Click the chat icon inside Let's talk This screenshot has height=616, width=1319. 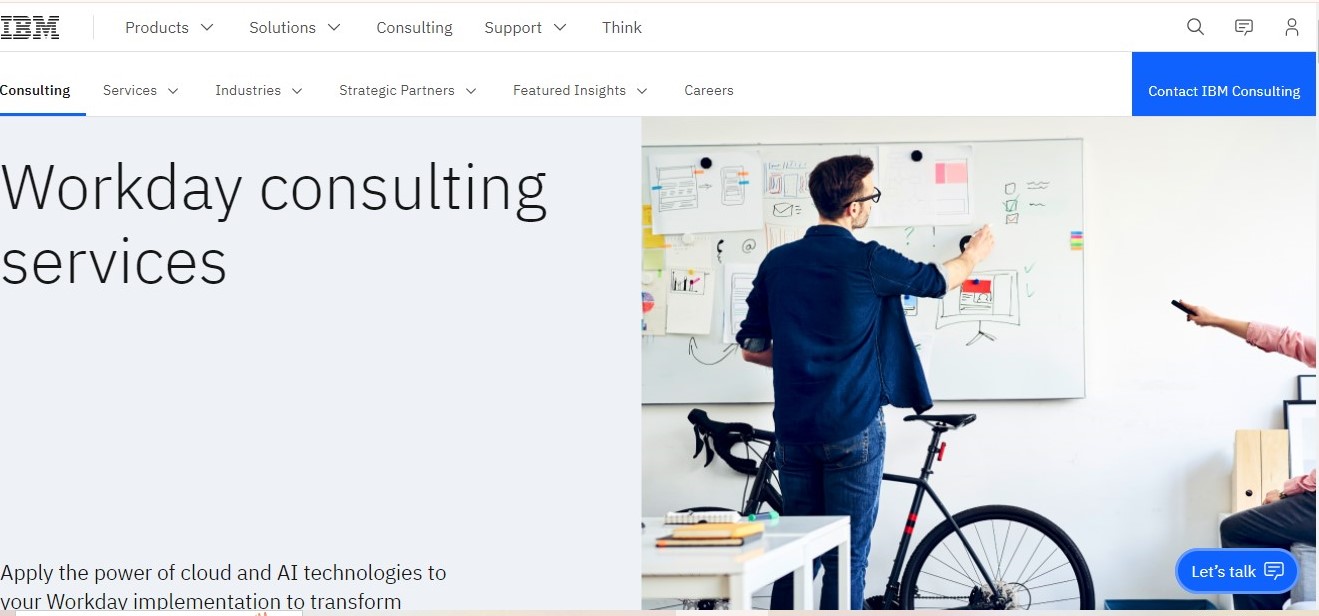click(1274, 571)
